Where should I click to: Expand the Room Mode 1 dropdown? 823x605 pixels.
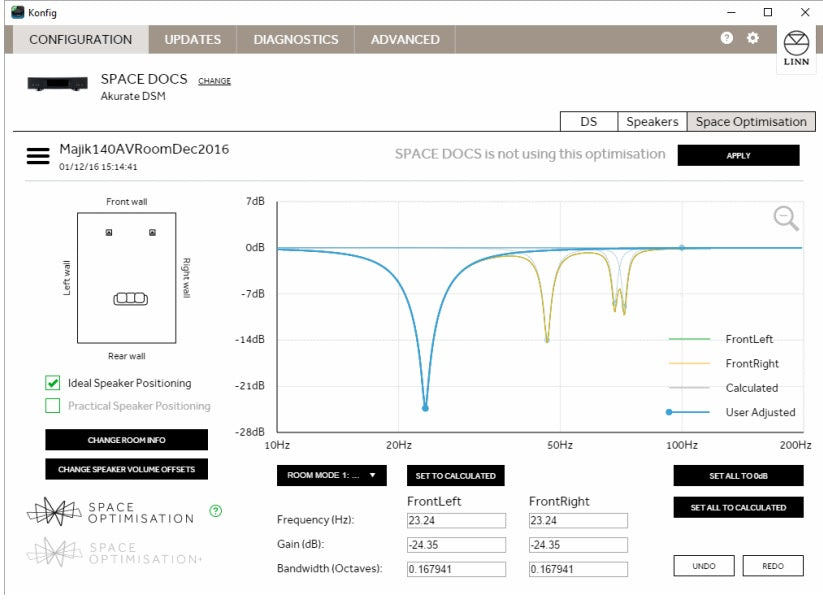pyautogui.click(x=331, y=476)
